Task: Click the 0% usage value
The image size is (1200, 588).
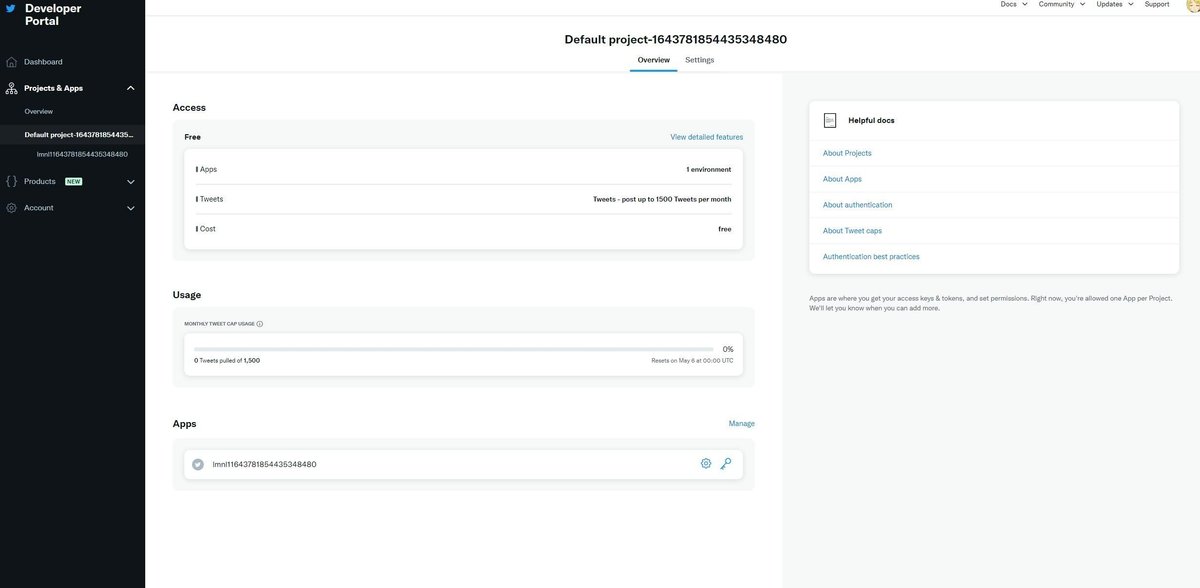Action: (728, 349)
